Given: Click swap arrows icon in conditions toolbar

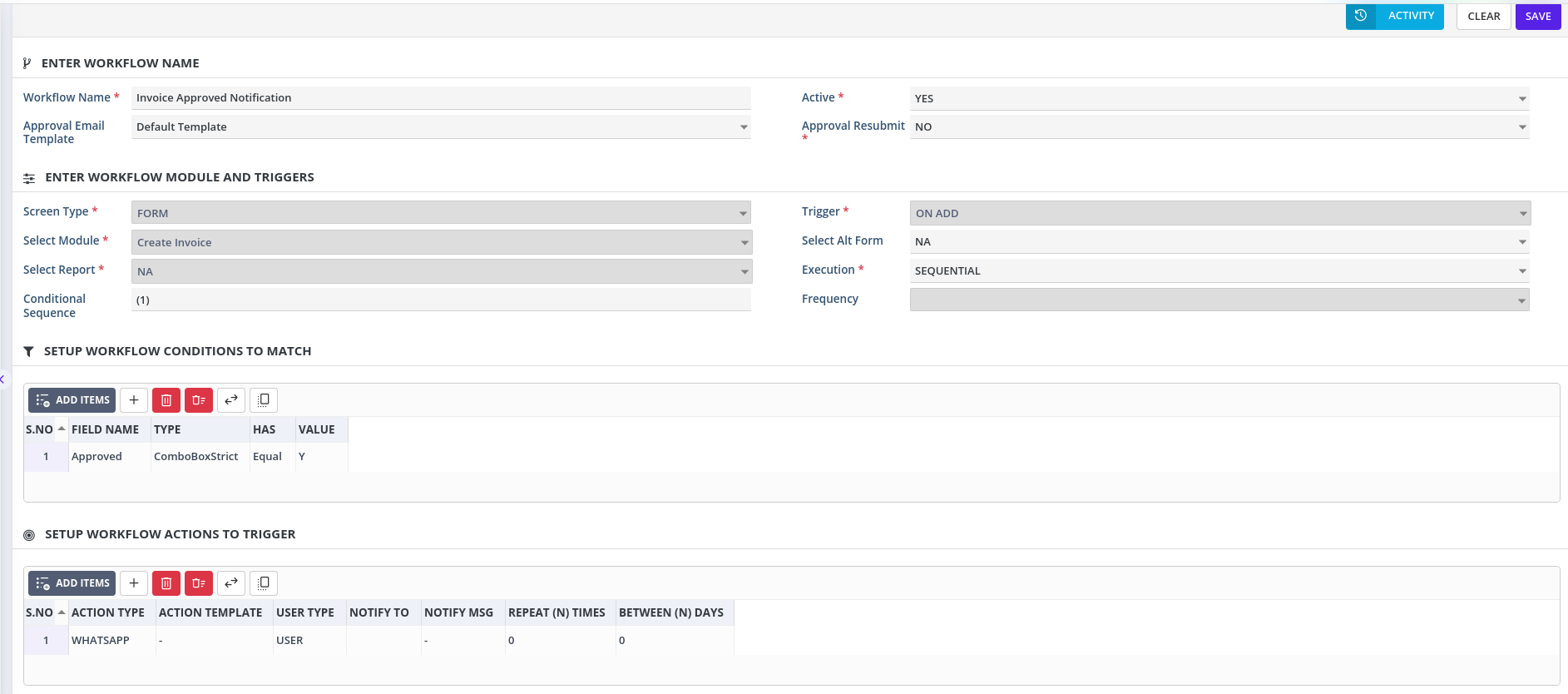Looking at the screenshot, I should (231, 400).
